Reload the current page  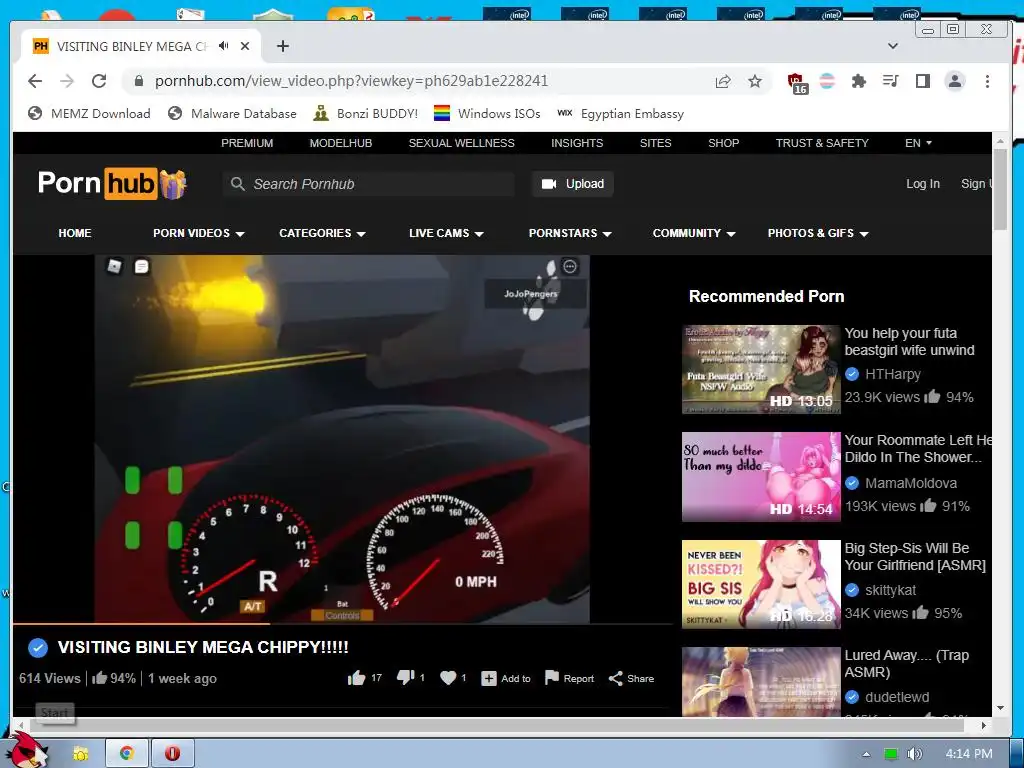[99, 81]
